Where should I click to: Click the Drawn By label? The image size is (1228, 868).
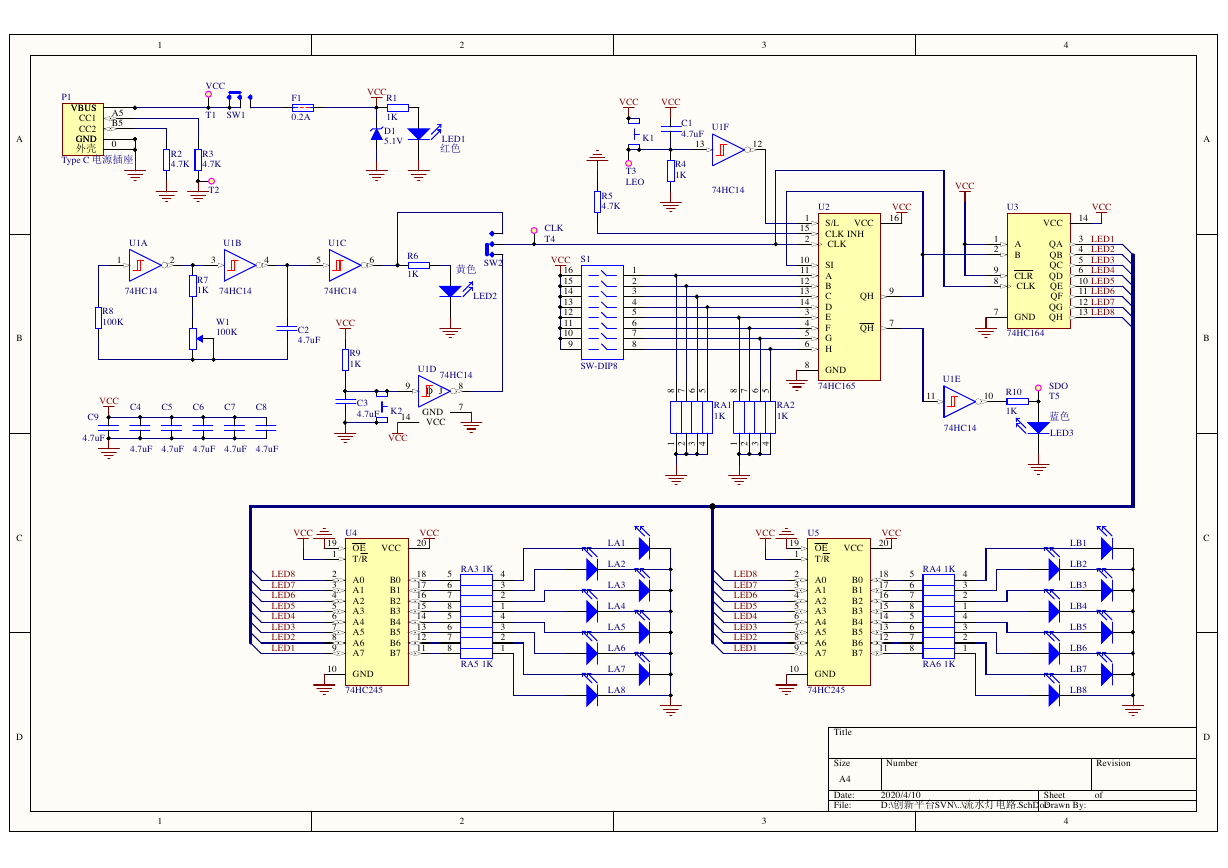(x=1065, y=804)
